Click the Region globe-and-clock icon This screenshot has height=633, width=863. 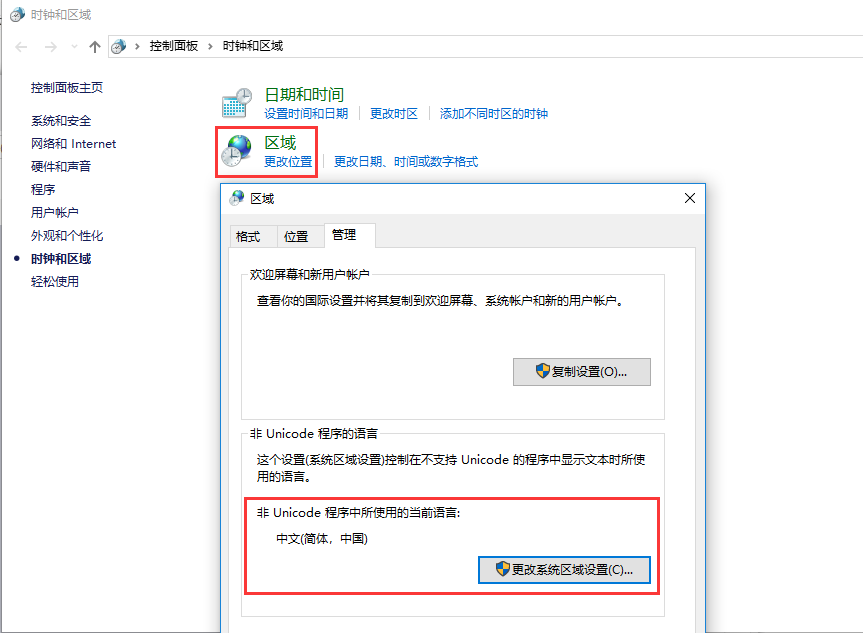pos(237,151)
